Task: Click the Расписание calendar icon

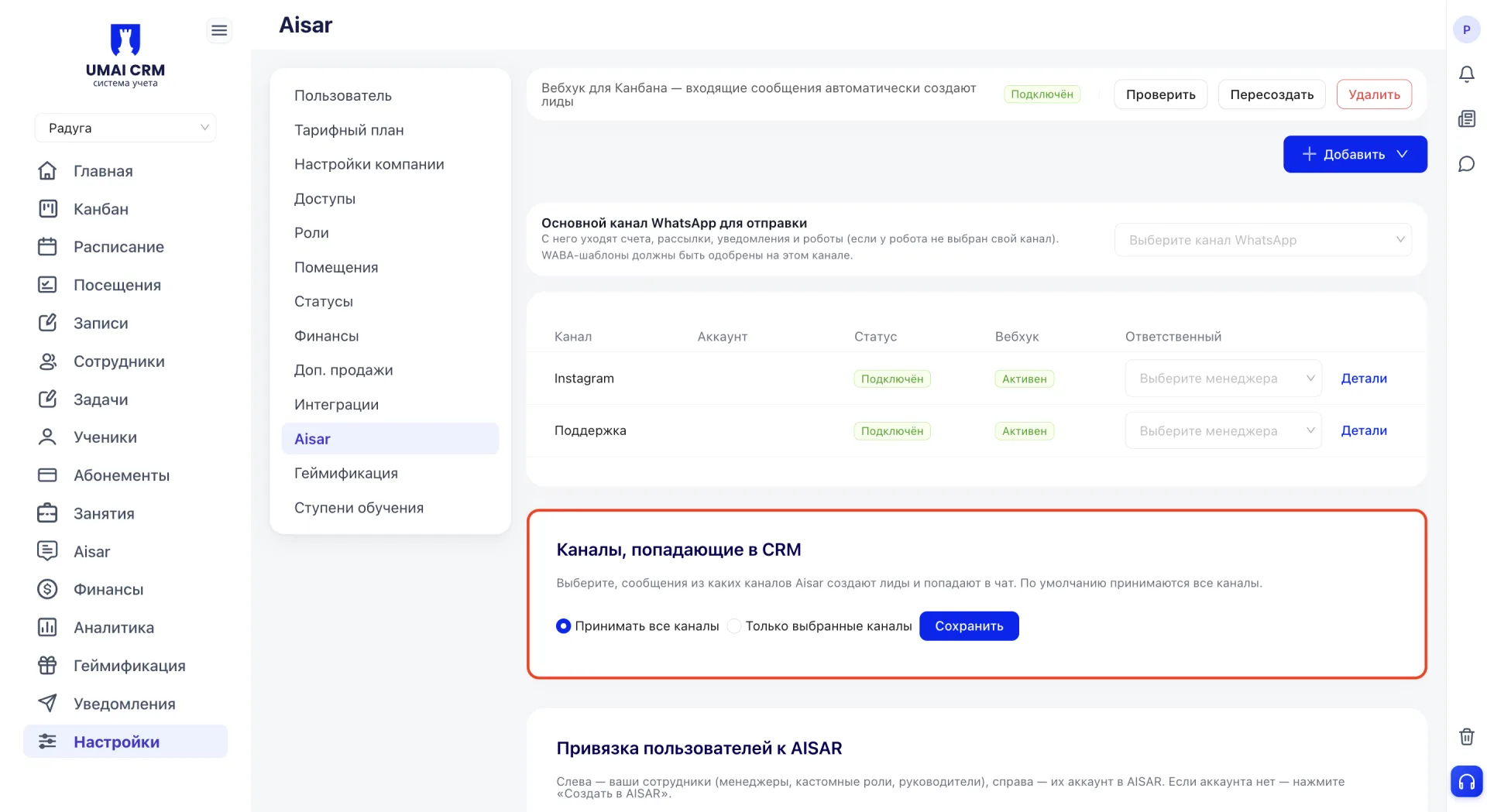Action: 47,246
